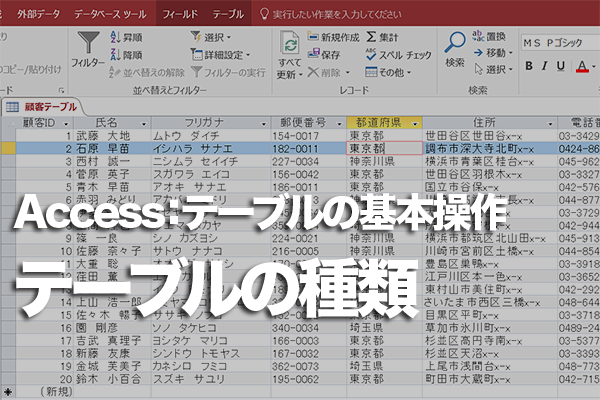600x400 pixels.
Task: Toggle Italic formatting
Action: [544, 66]
